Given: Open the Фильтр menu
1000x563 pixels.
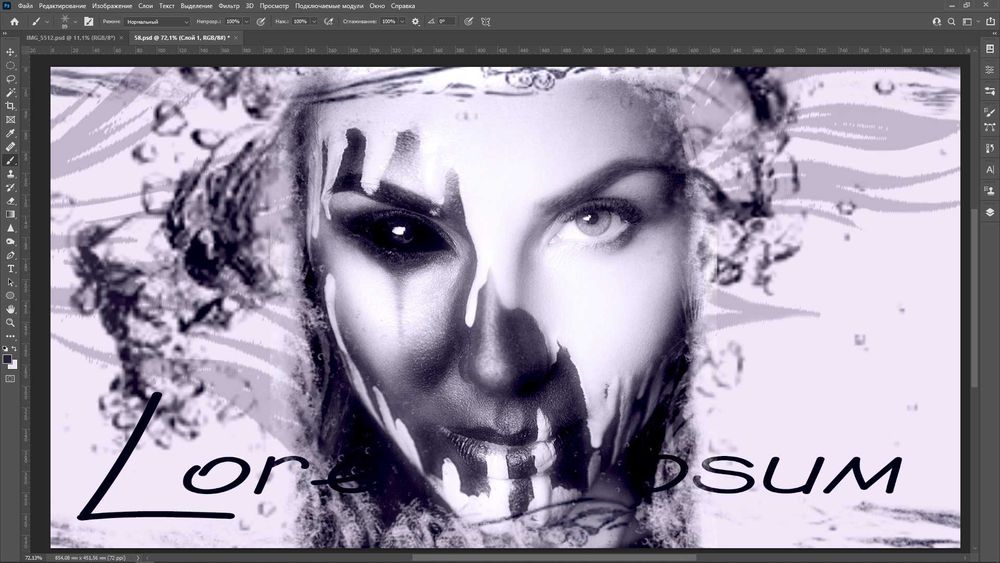Looking at the screenshot, I should tap(229, 6).
